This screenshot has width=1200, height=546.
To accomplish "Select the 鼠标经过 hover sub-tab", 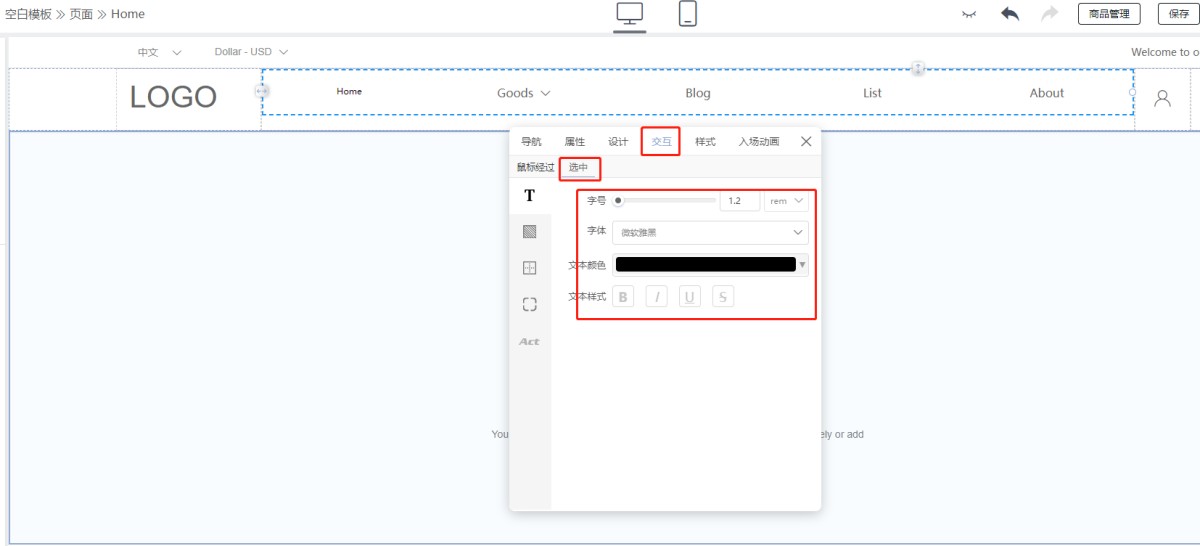I will (x=535, y=168).
